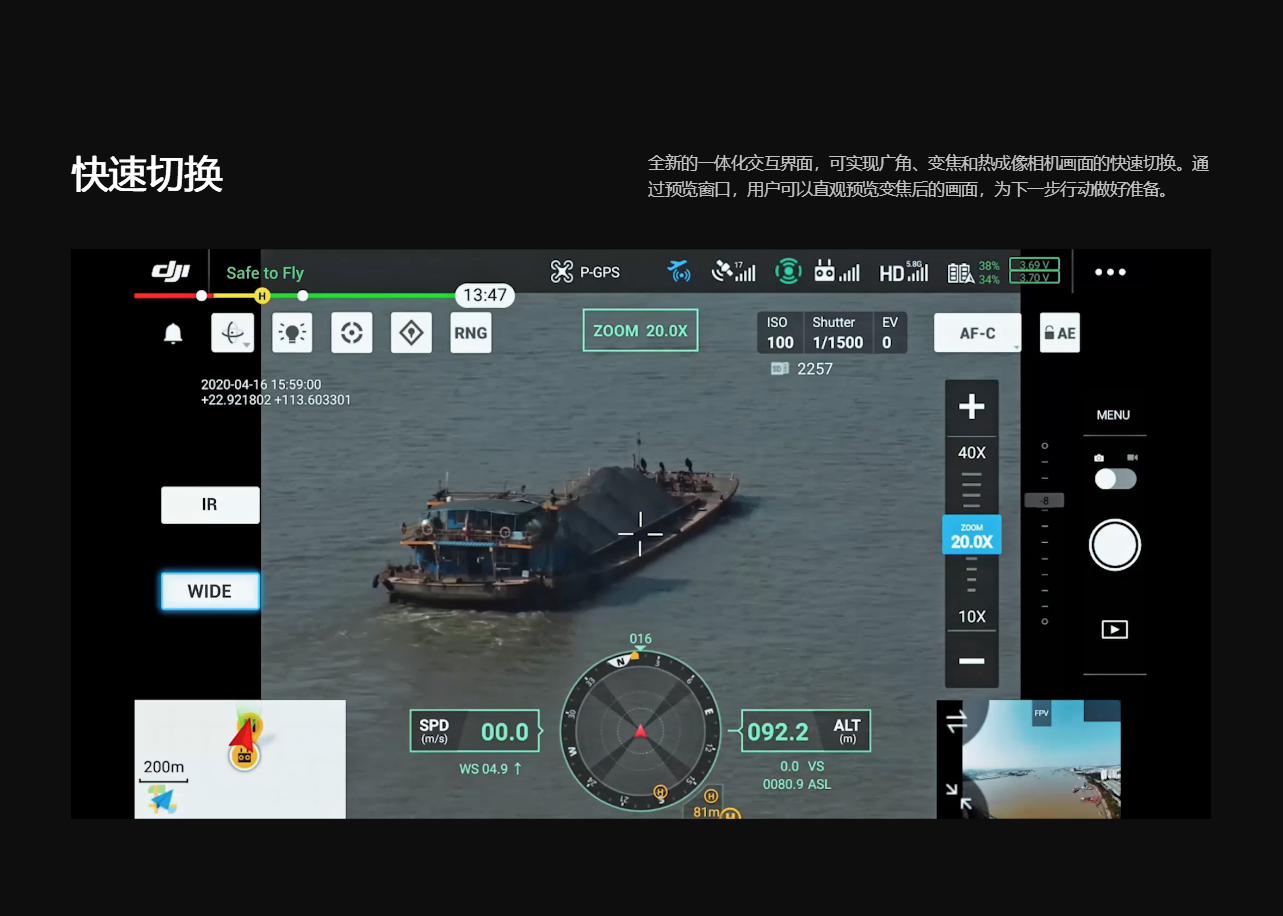This screenshot has height=916, width=1283.
Task: Turn on the beacon spotlight icon
Action: 292,332
